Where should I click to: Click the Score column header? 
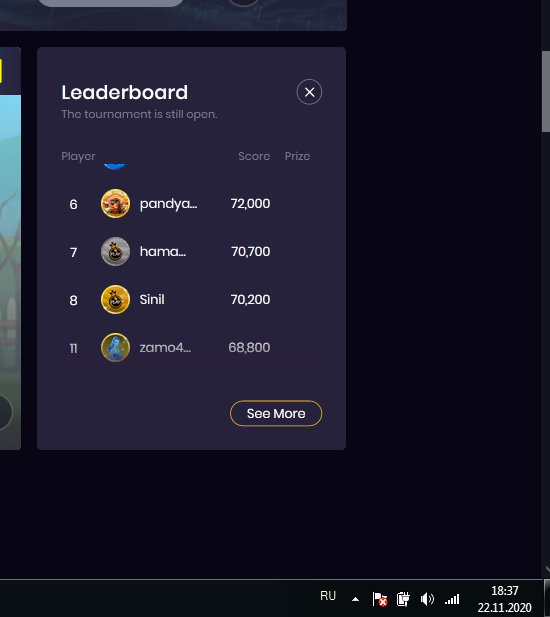tap(254, 156)
